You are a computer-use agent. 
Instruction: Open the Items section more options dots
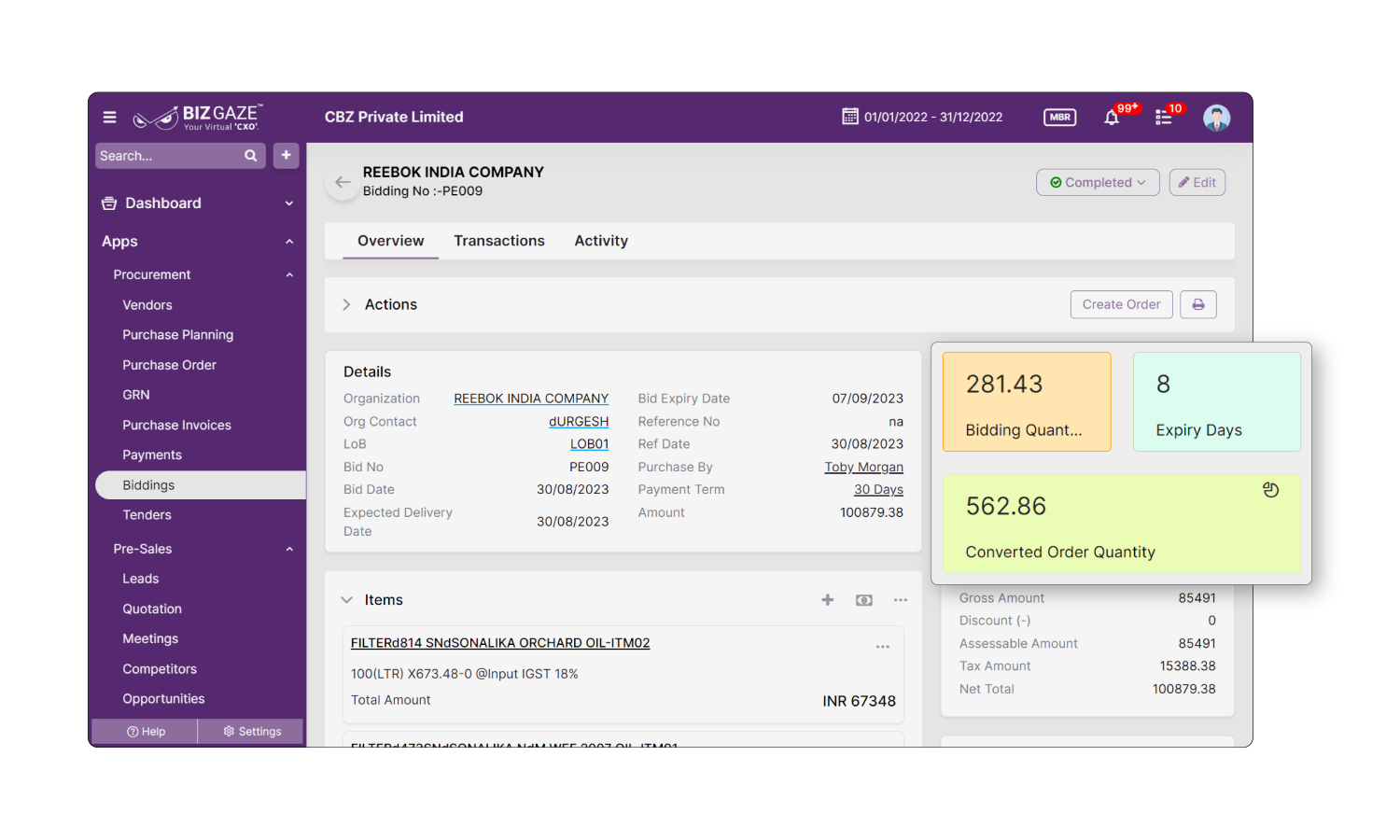[901, 600]
